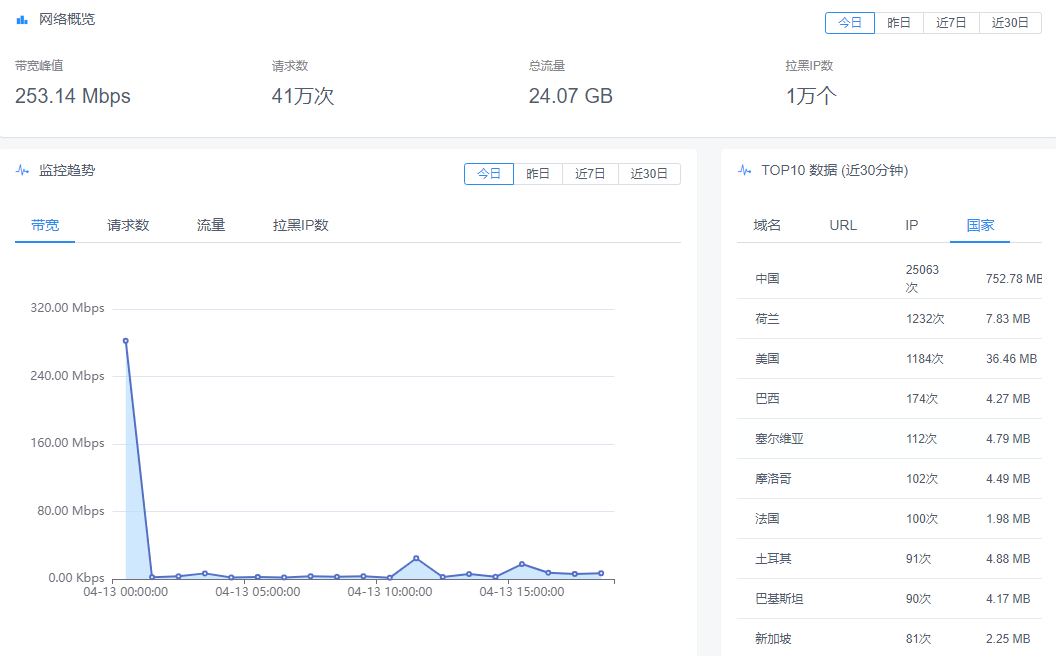The image size is (1056, 656).
Task: Click the 中国 row in country list
Action: (x=767, y=279)
